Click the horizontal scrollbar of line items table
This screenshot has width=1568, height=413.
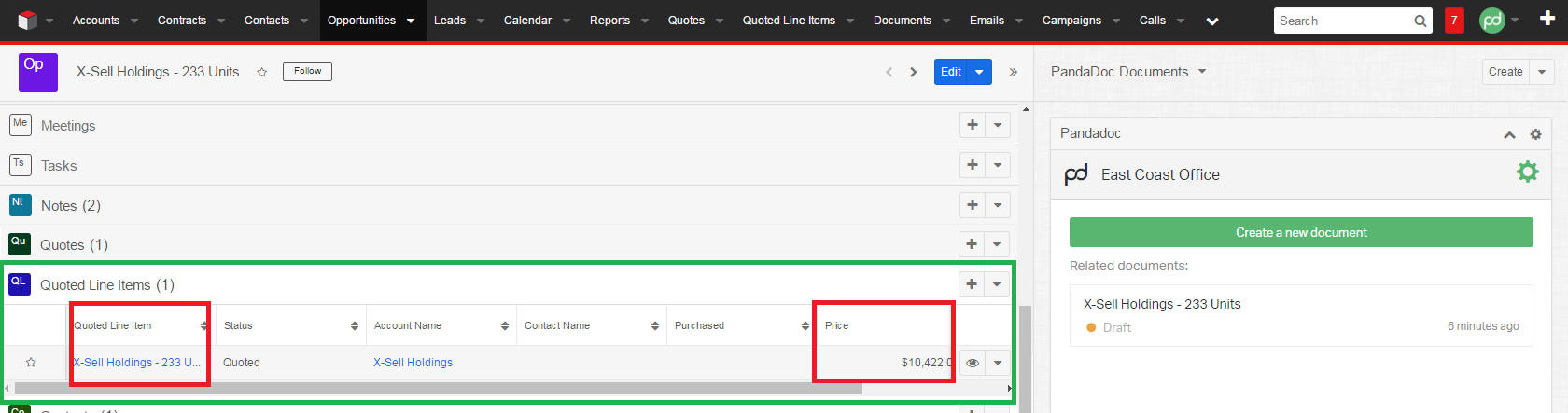[439, 388]
